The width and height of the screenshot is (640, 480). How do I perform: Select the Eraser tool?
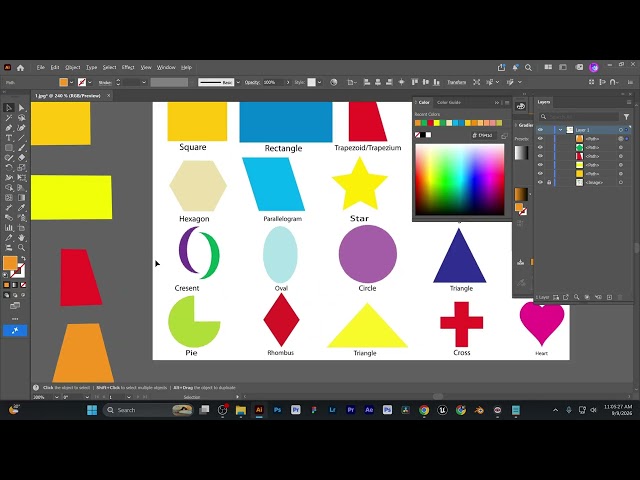[22, 158]
